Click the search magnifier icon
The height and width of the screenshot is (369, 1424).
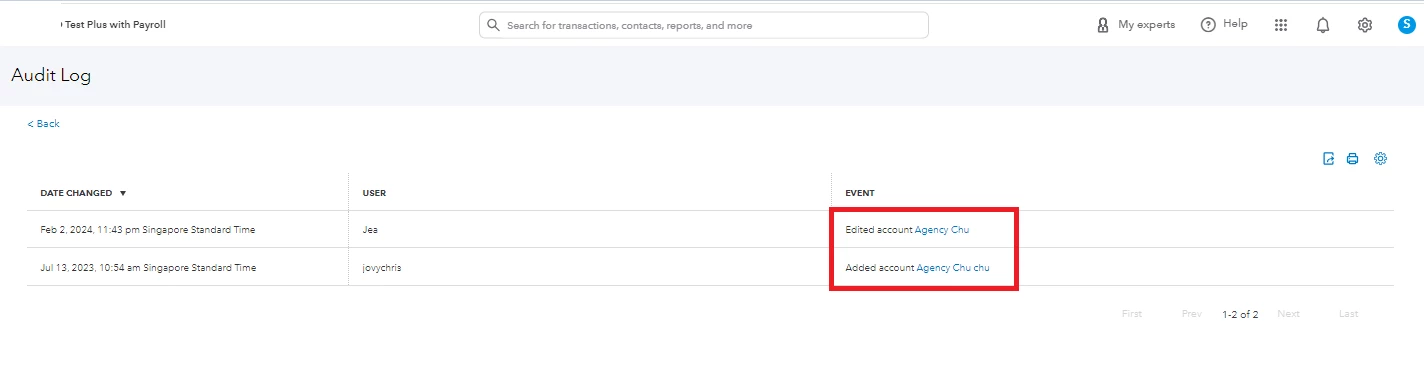click(493, 25)
